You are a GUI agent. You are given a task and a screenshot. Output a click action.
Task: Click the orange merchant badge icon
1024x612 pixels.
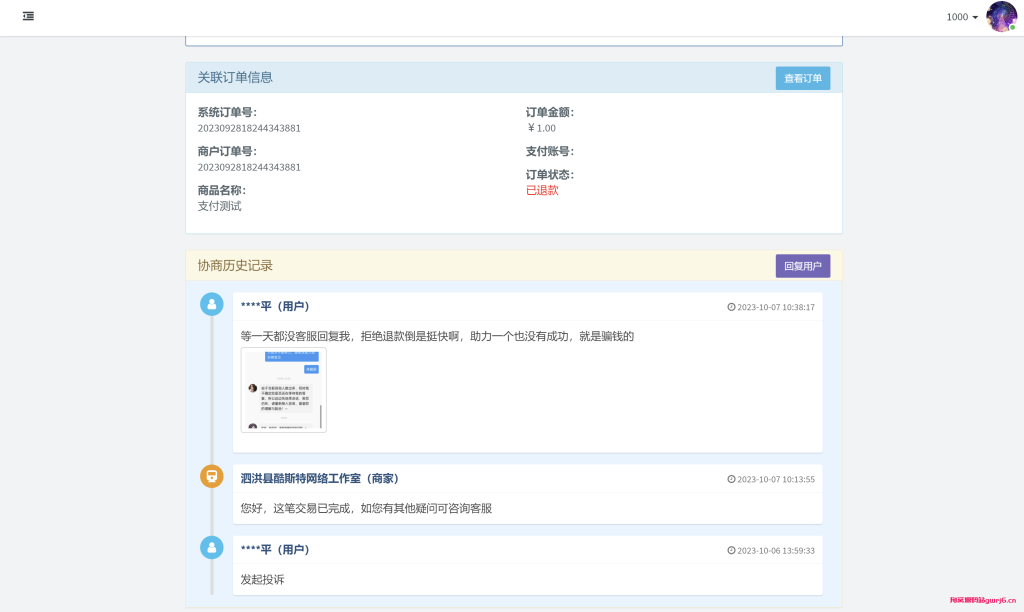click(211, 477)
